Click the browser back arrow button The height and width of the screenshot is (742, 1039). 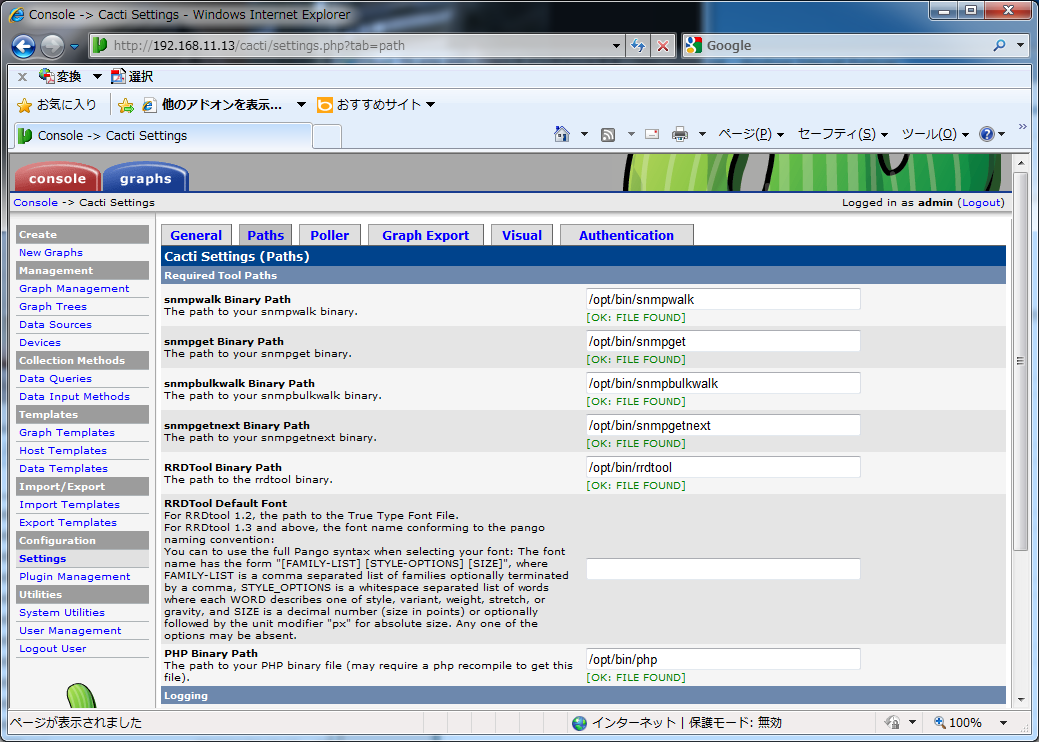click(x=24, y=46)
